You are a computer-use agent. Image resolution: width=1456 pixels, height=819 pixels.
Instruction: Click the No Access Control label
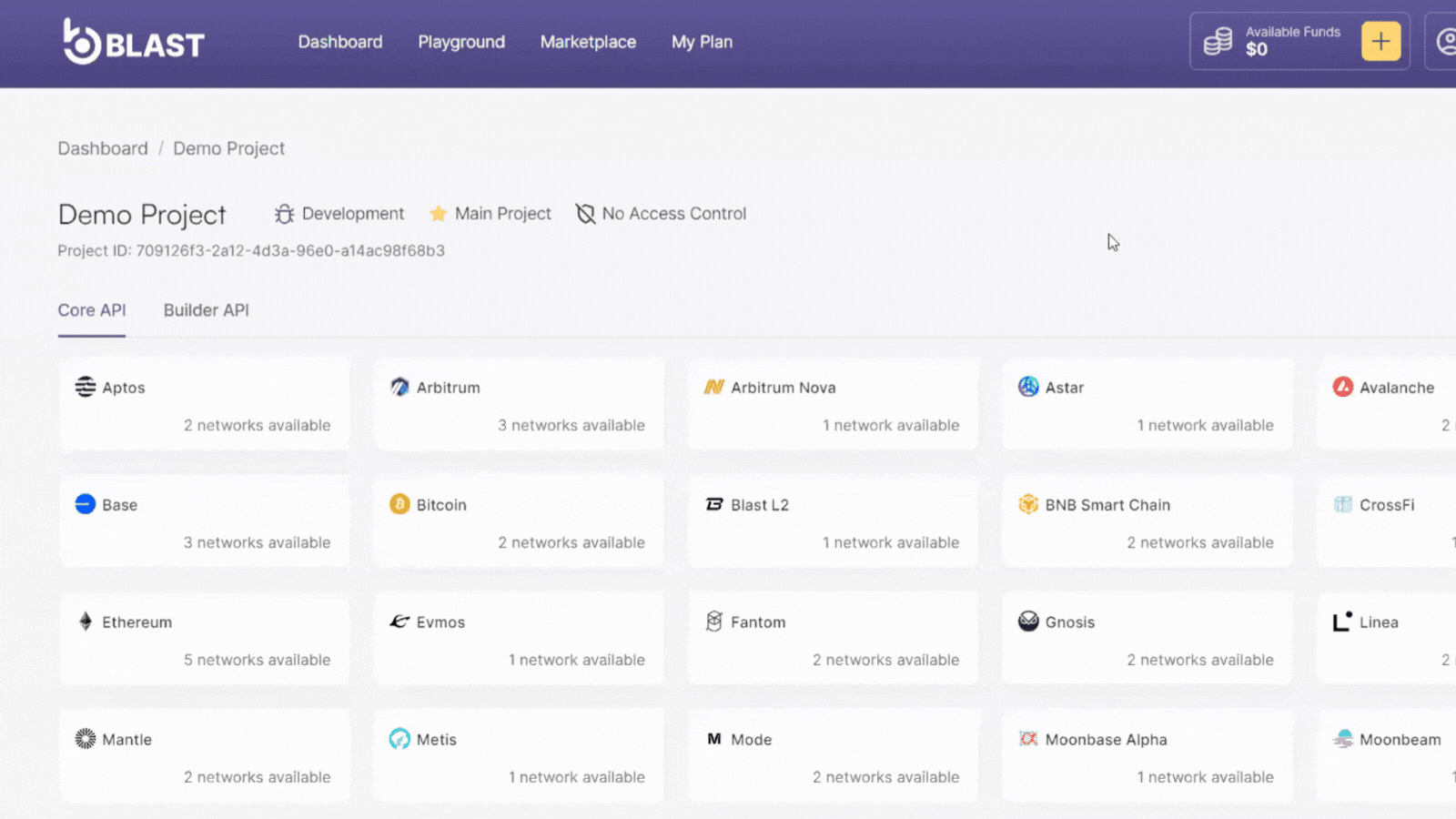(x=674, y=214)
